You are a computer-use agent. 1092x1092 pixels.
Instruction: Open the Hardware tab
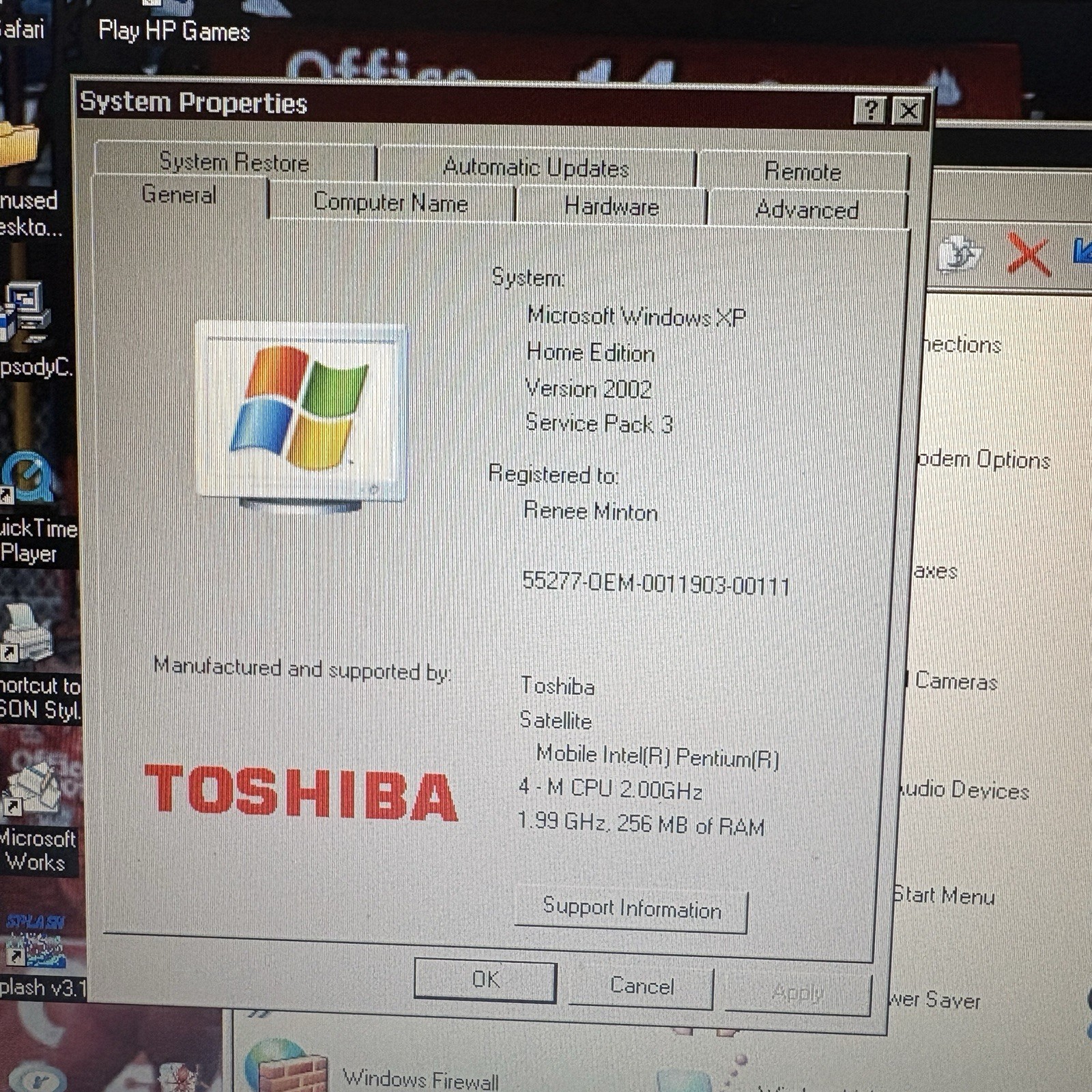(612, 206)
